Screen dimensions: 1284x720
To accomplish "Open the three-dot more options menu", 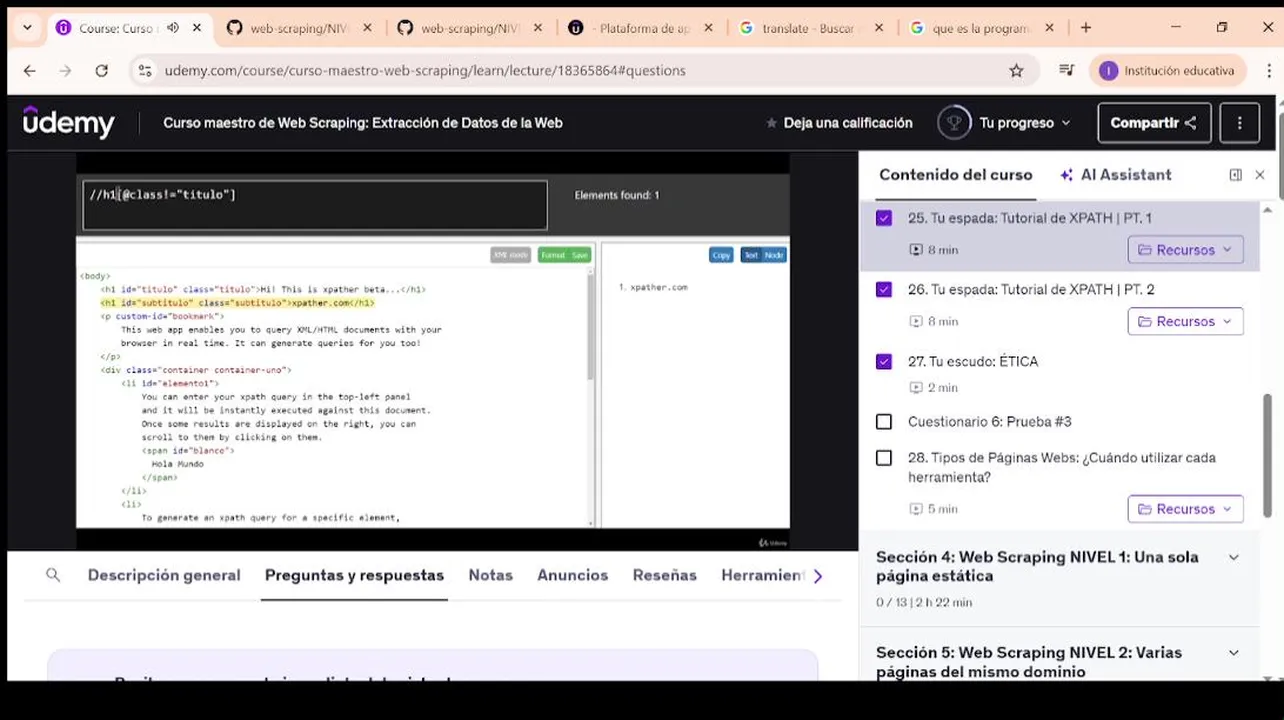I will (1239, 123).
